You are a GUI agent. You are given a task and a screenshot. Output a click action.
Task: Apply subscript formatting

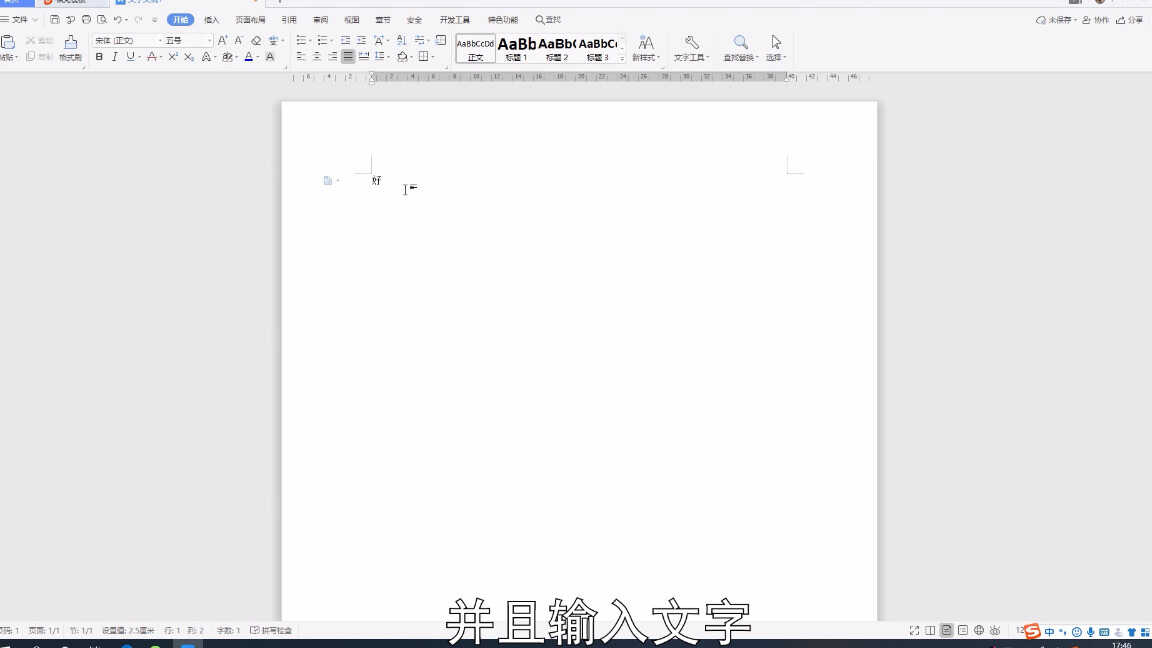coord(189,57)
